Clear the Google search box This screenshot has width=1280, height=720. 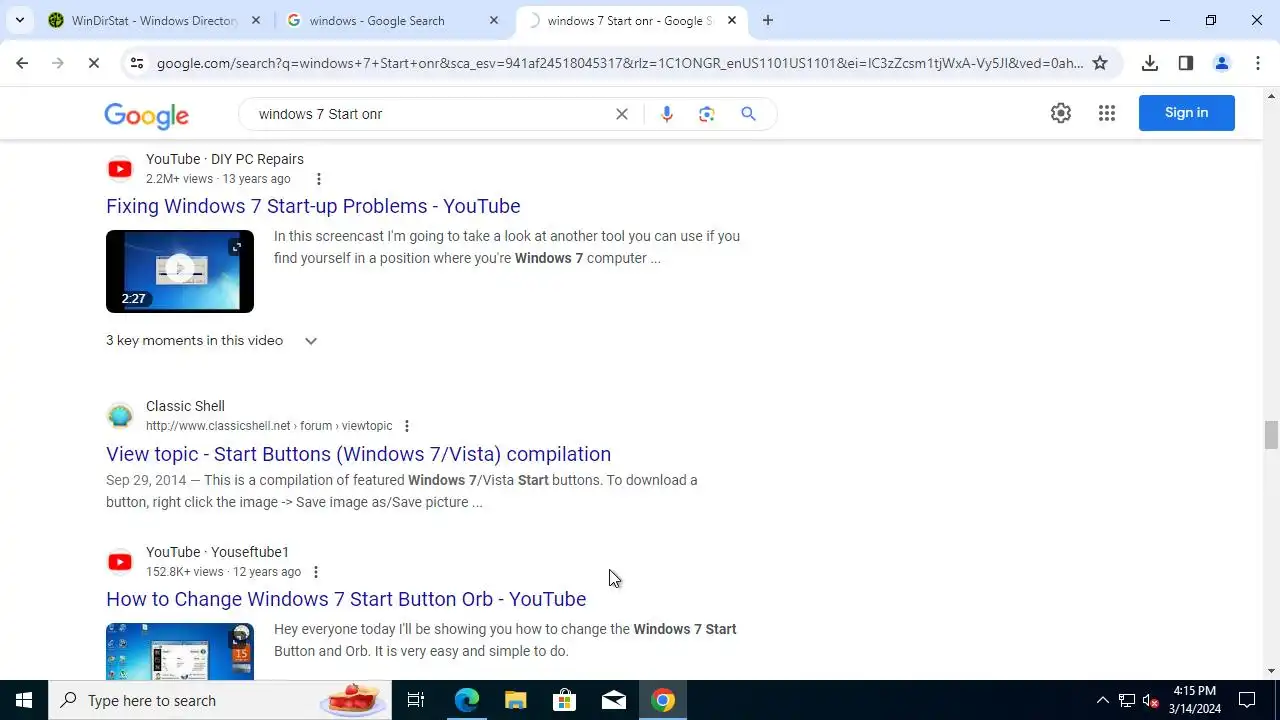(x=622, y=114)
